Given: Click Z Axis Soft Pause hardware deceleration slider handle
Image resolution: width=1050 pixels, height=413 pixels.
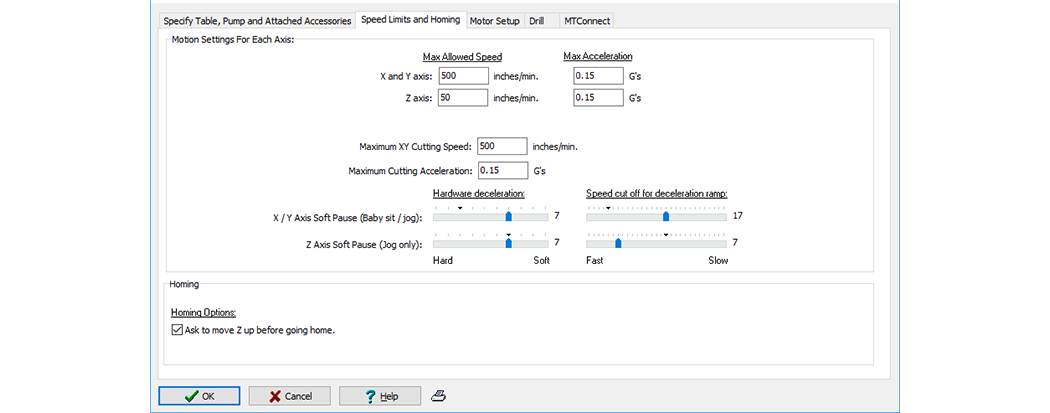Looking at the screenshot, I should (508, 242).
